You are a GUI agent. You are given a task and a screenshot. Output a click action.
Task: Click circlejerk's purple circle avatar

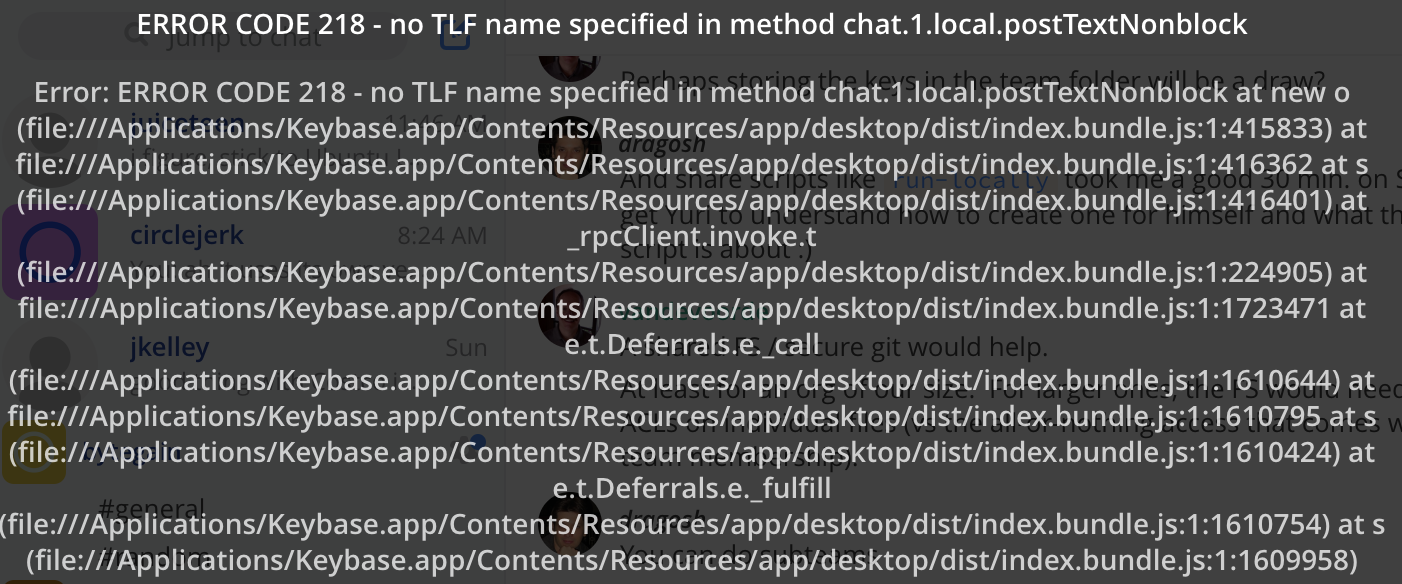click(49, 252)
